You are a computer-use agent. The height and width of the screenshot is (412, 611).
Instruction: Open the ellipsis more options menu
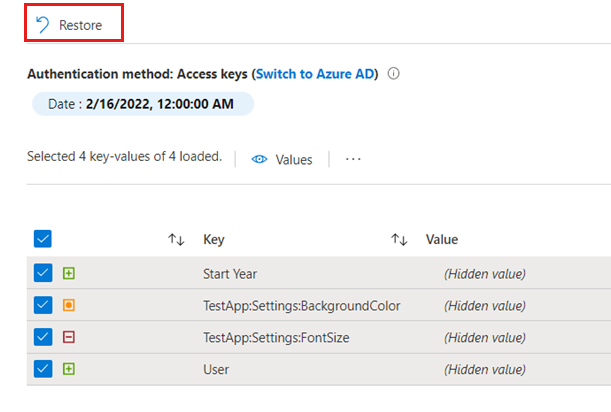[x=353, y=159]
